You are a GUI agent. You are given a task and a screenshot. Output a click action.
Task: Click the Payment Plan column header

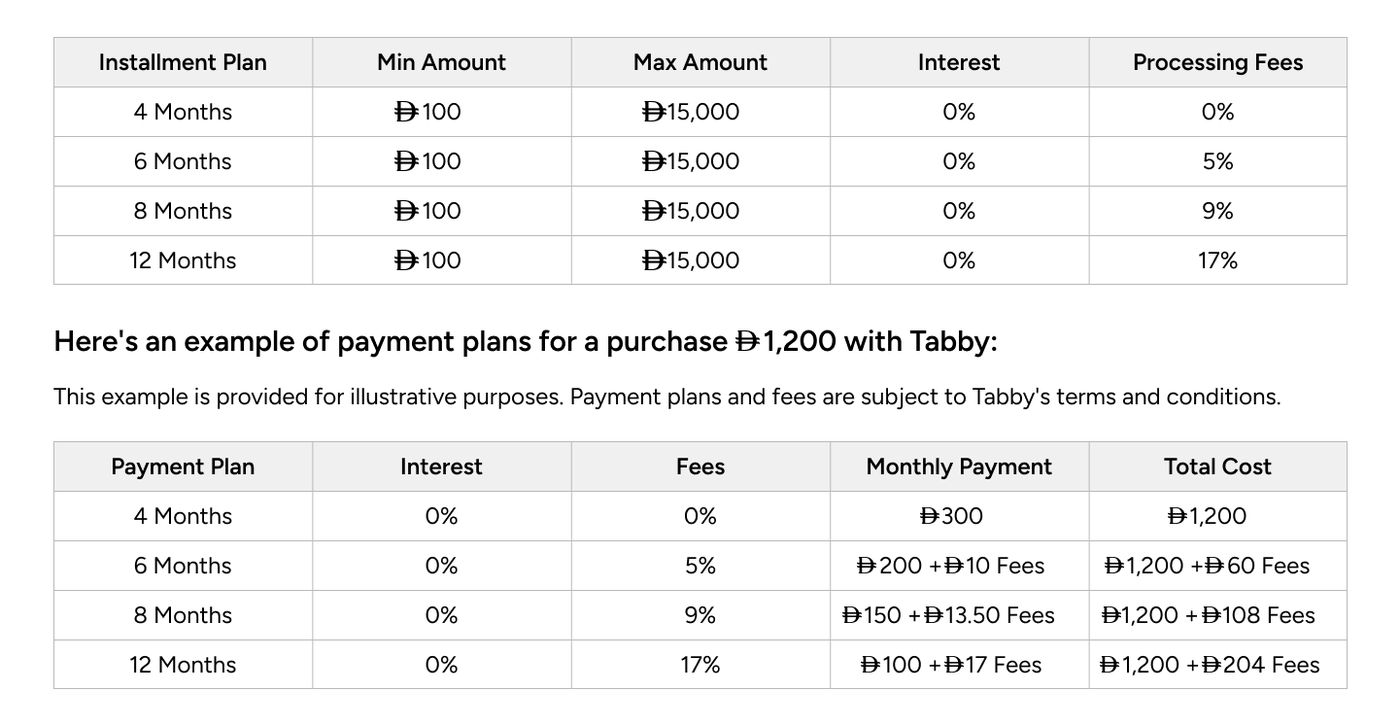(183, 467)
